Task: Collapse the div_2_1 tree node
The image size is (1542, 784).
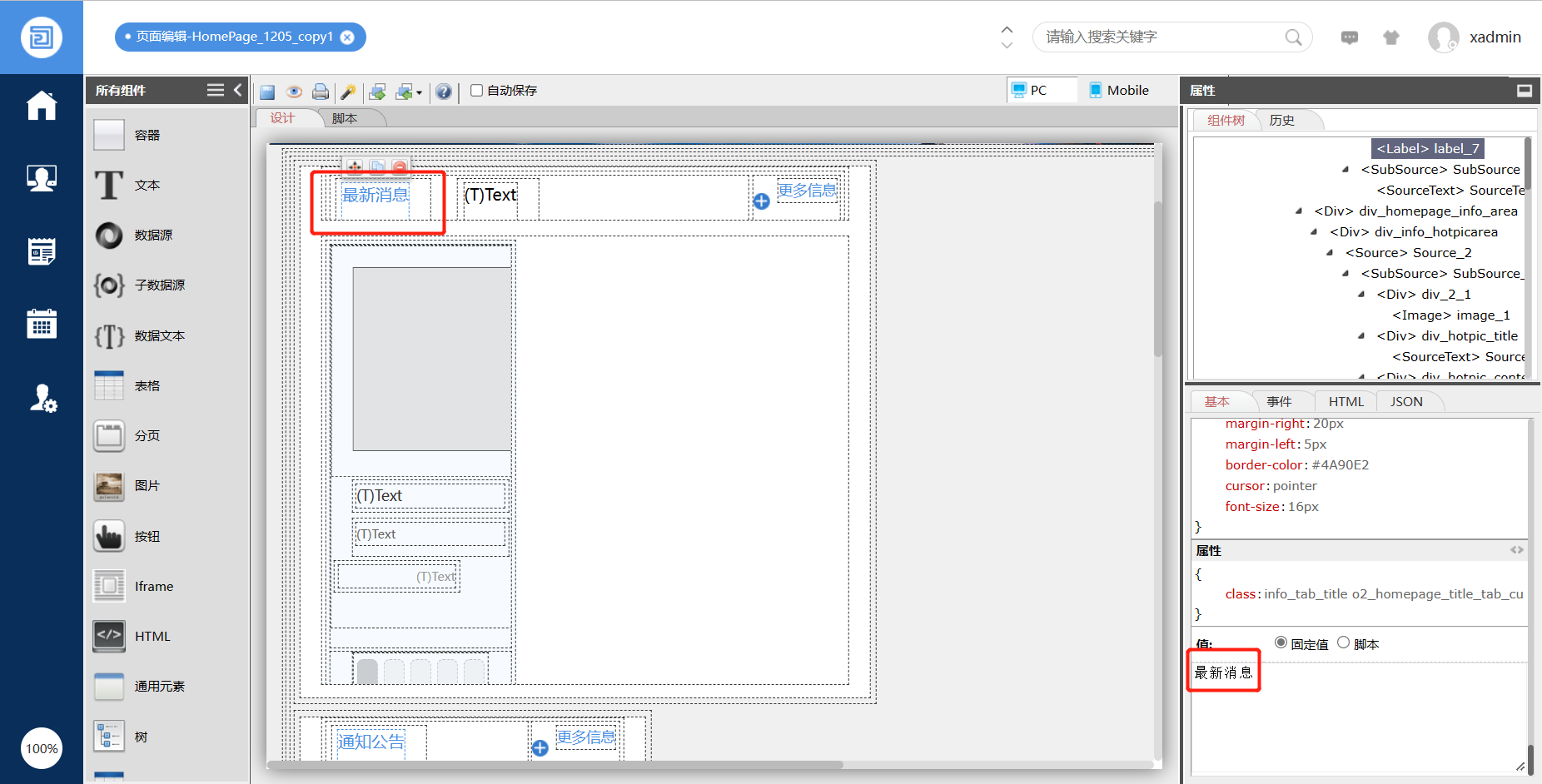Action: (1361, 295)
